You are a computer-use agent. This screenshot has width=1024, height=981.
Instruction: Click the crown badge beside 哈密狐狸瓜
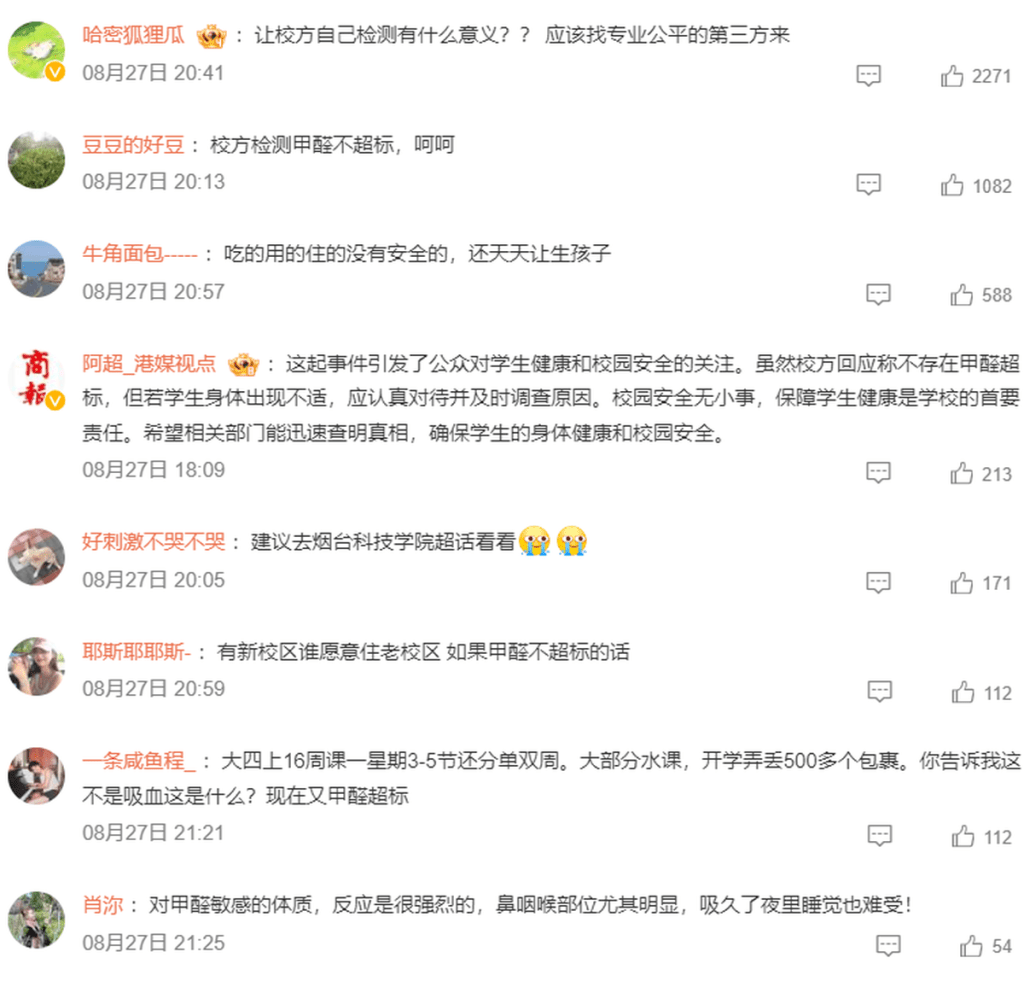(x=211, y=36)
